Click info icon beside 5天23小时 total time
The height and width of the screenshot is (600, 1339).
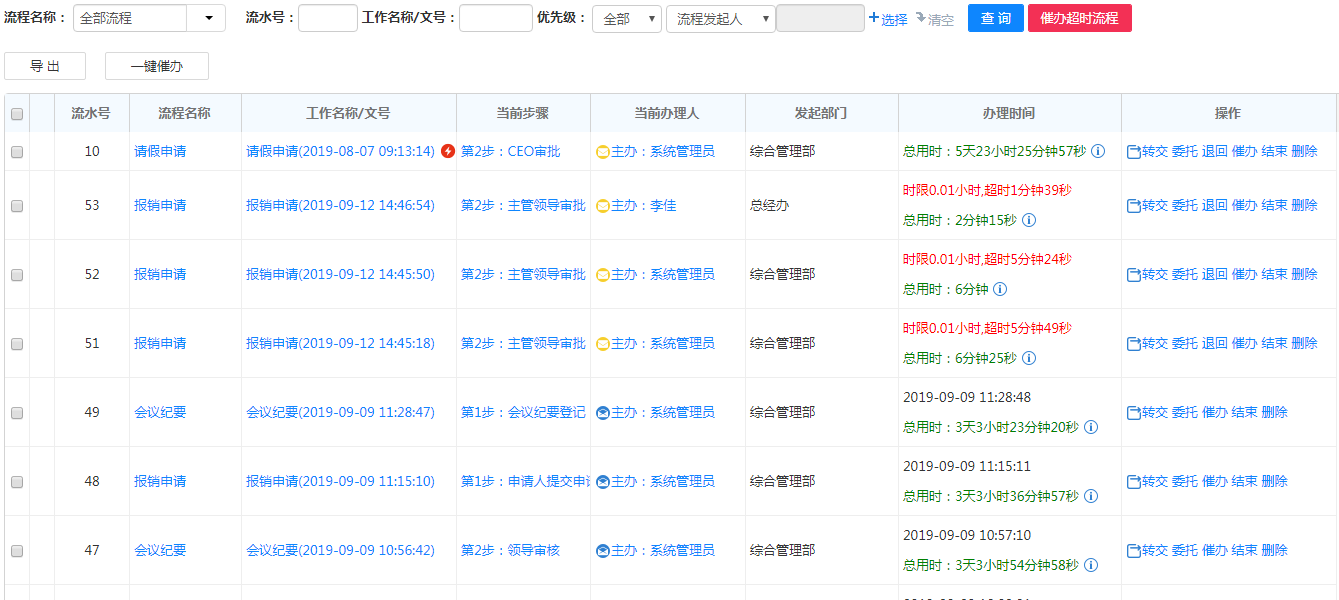coord(1097,151)
